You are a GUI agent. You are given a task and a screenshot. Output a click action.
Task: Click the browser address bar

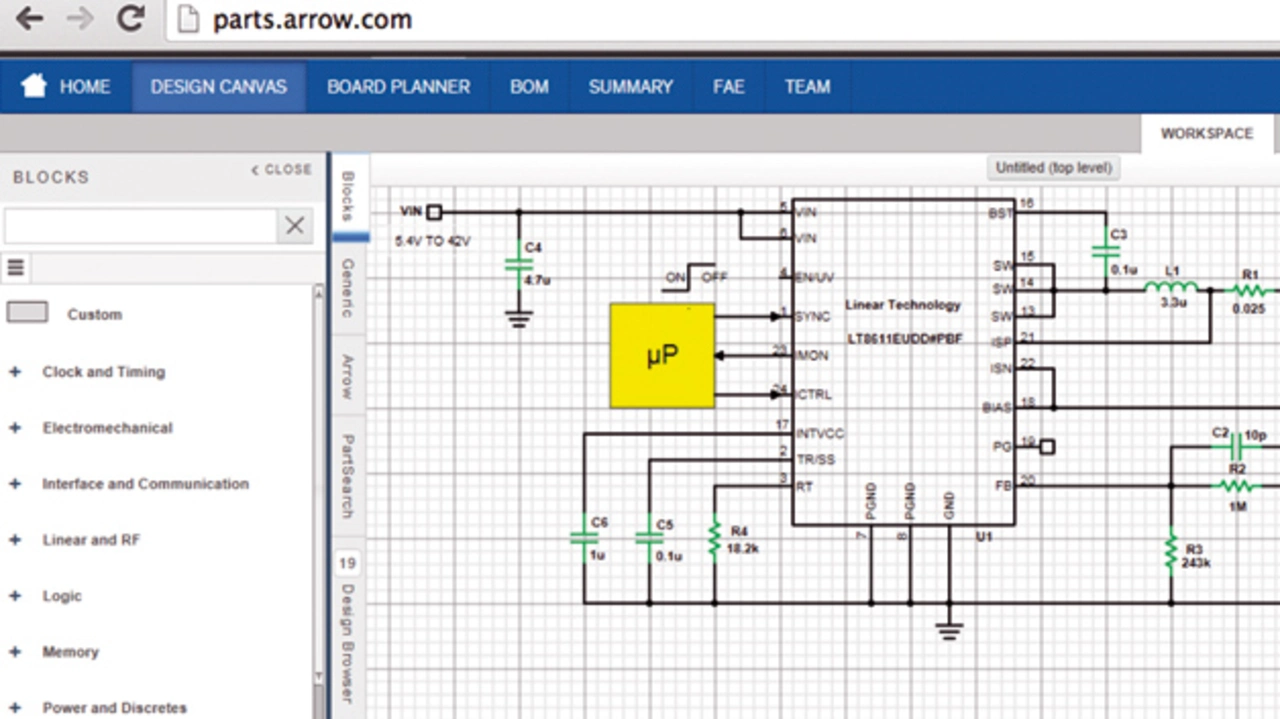(722, 20)
